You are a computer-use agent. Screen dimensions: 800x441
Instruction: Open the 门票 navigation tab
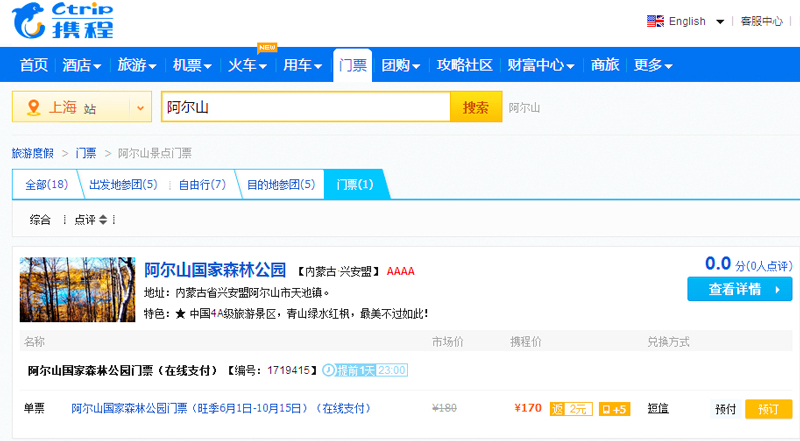(353, 65)
